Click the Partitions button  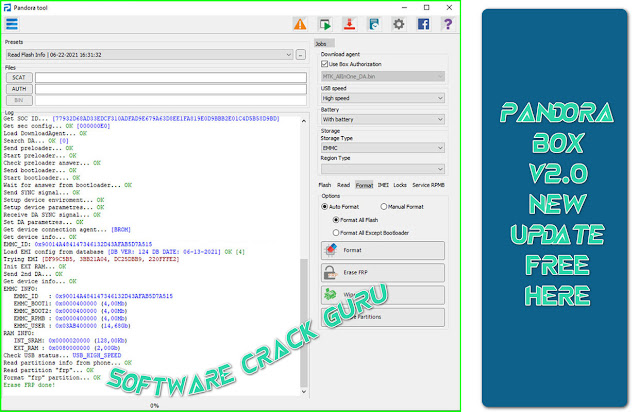coord(383,317)
